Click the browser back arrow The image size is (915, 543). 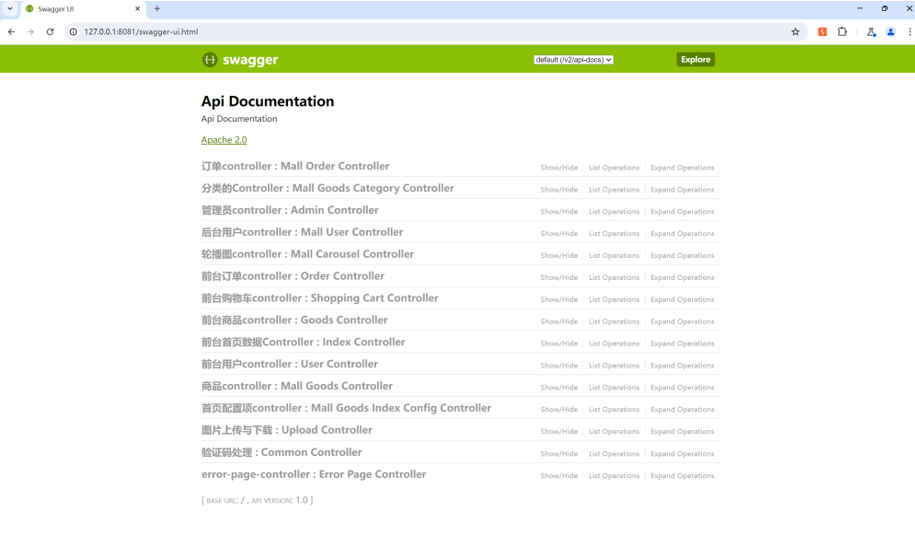click(x=11, y=32)
